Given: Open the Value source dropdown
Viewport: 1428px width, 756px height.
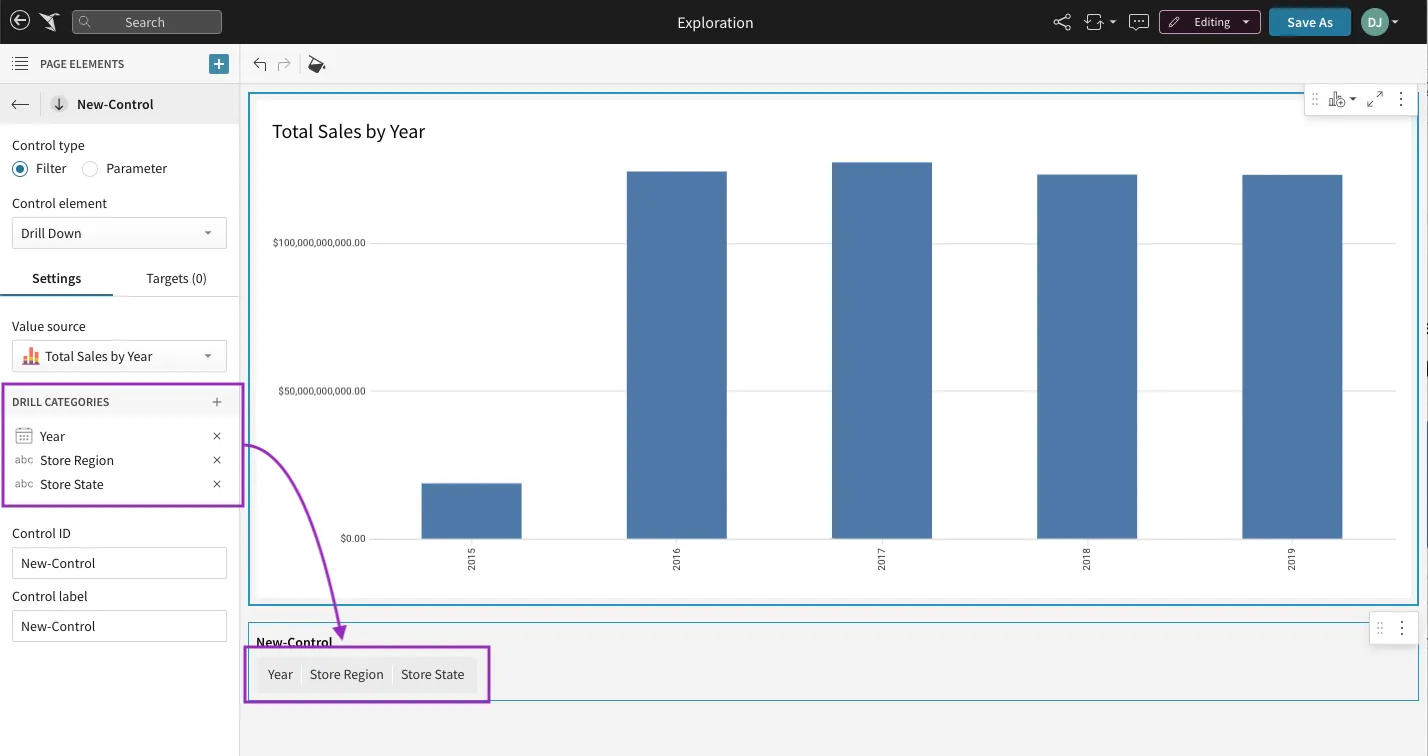Looking at the screenshot, I should (x=119, y=356).
